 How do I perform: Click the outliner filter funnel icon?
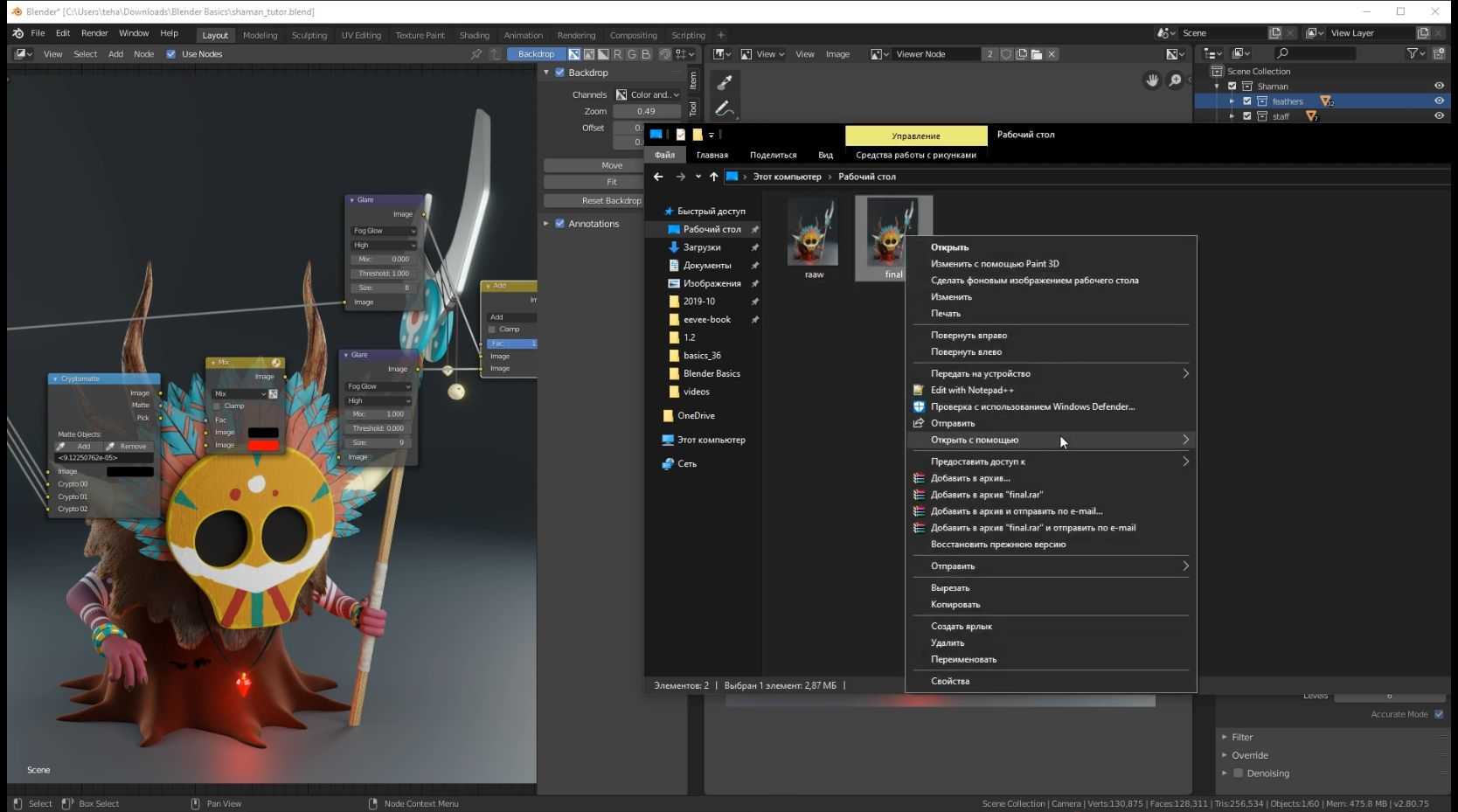point(1412,54)
